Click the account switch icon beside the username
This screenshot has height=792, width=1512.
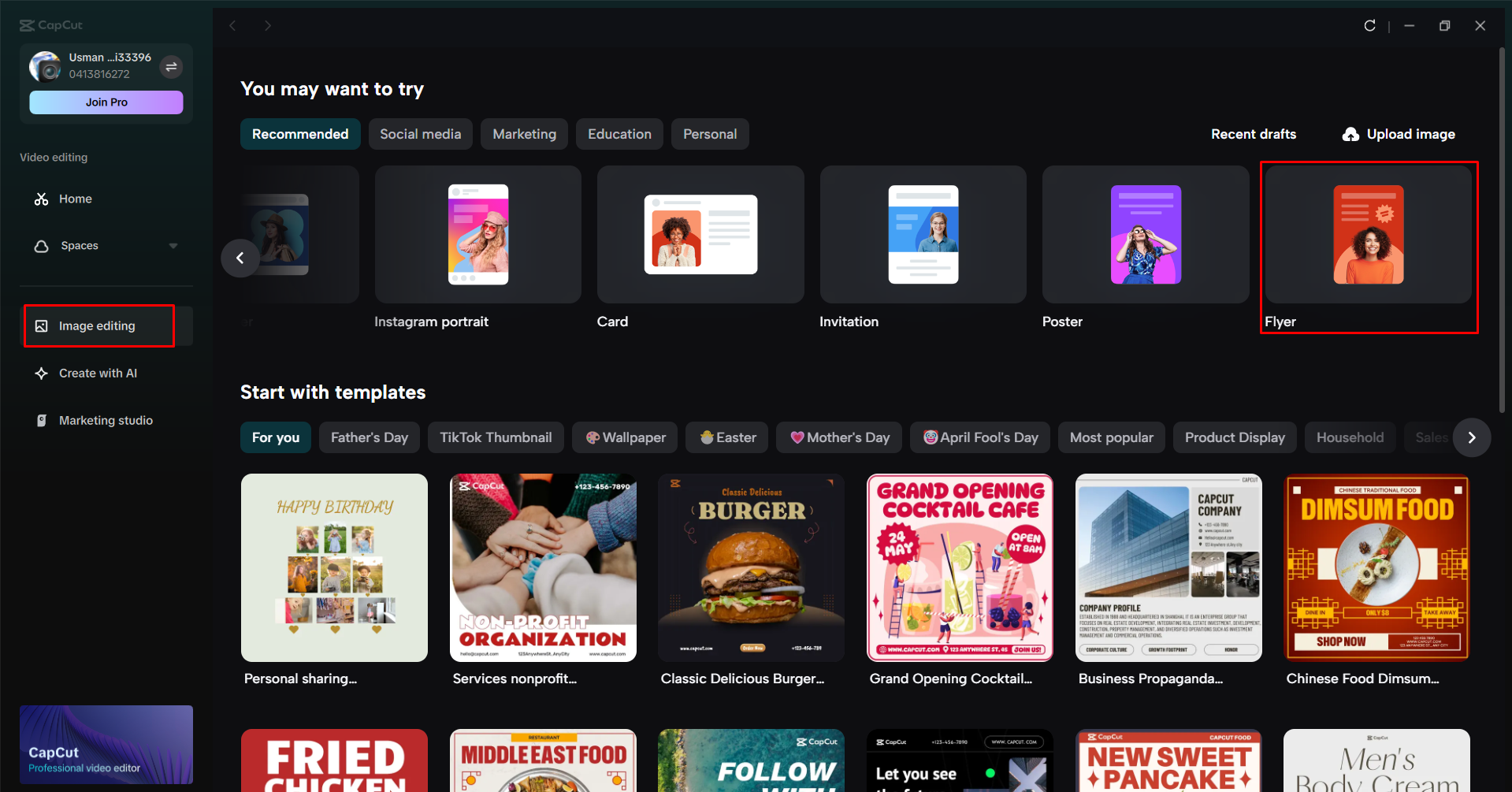click(171, 67)
